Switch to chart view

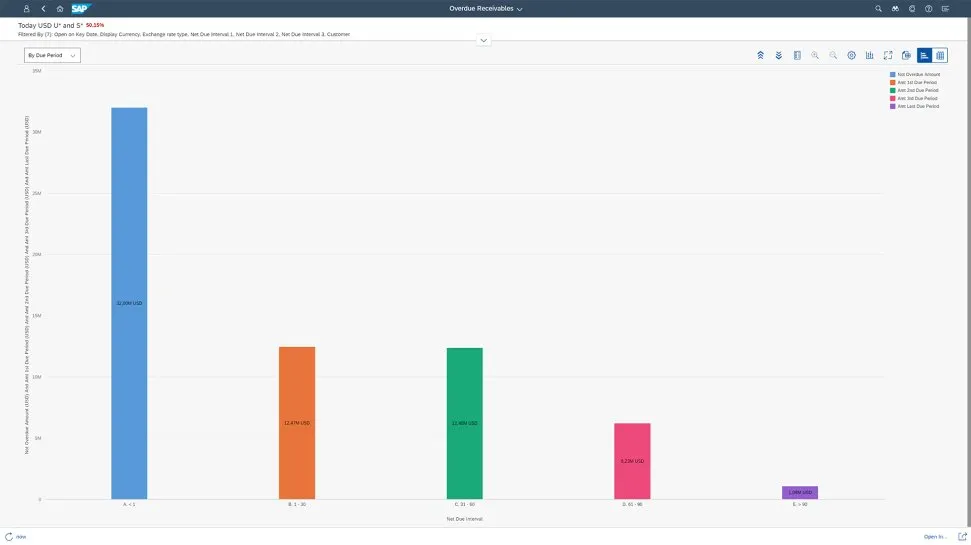pyautogui.click(x=925, y=55)
